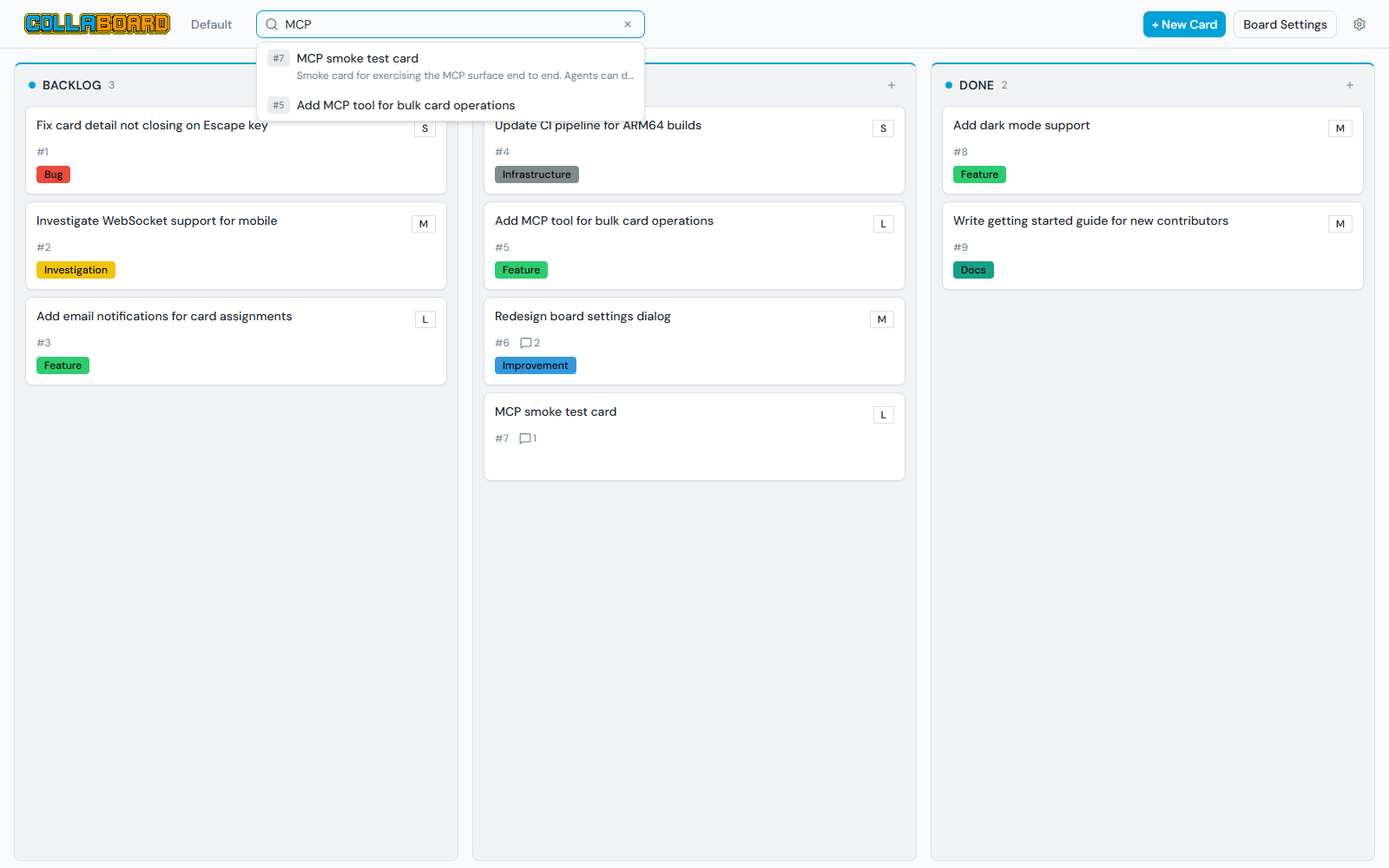
Task: Open board card "Add MCP tool for bulk card operations"
Action: [694, 246]
